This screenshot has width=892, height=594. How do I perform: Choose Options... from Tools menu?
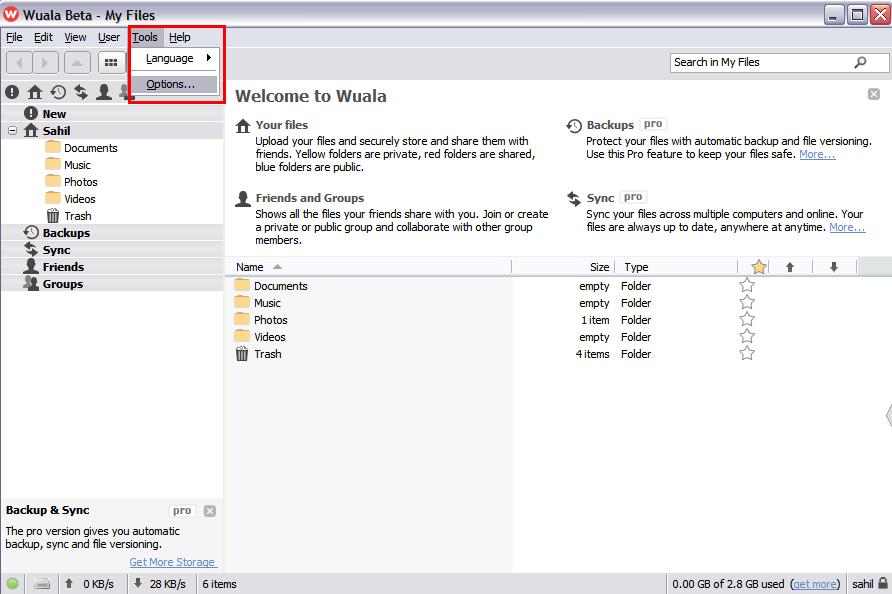coord(174,84)
